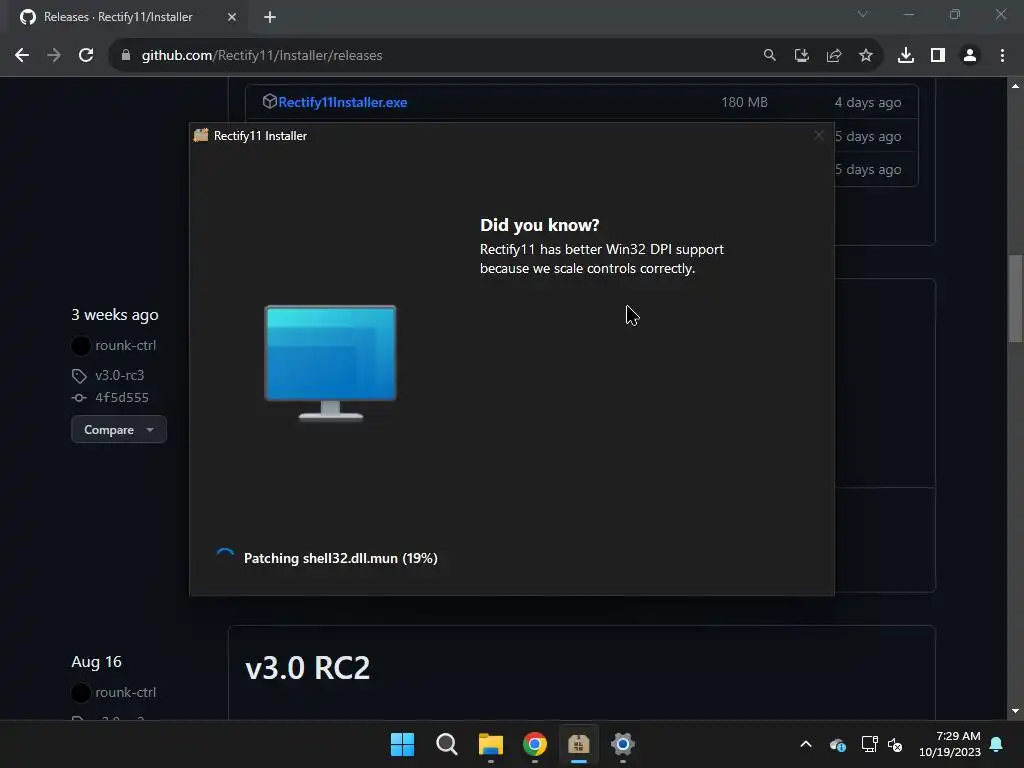Viewport: 1024px width, 768px height.
Task: Open the Chrome profile menu
Action: [x=969, y=56]
